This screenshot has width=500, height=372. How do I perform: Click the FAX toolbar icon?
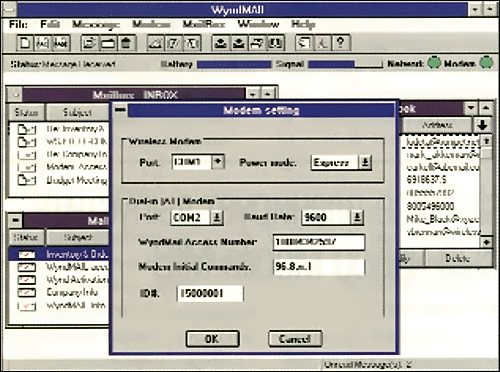tap(43, 43)
